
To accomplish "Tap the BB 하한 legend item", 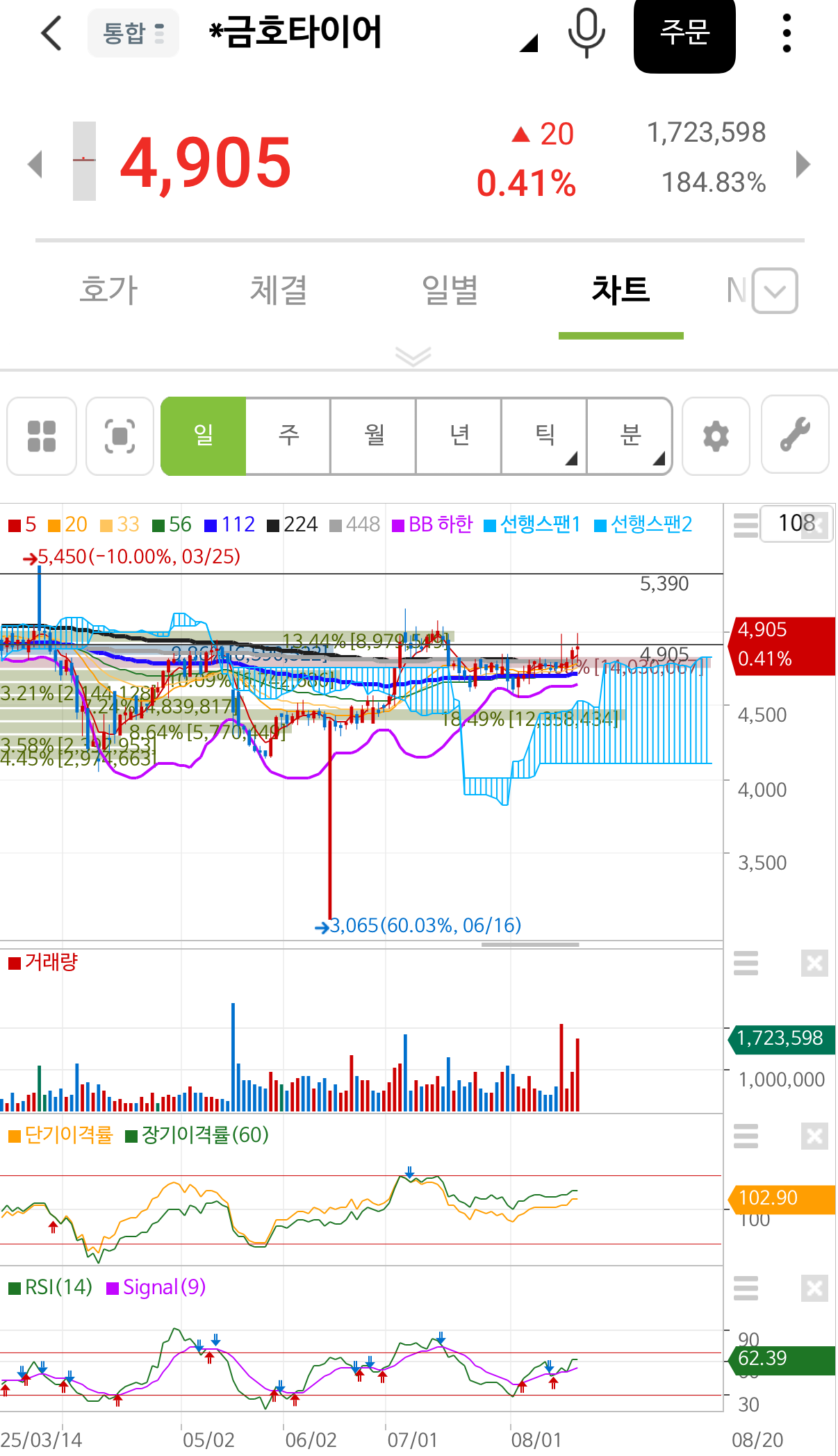I will 432,524.
